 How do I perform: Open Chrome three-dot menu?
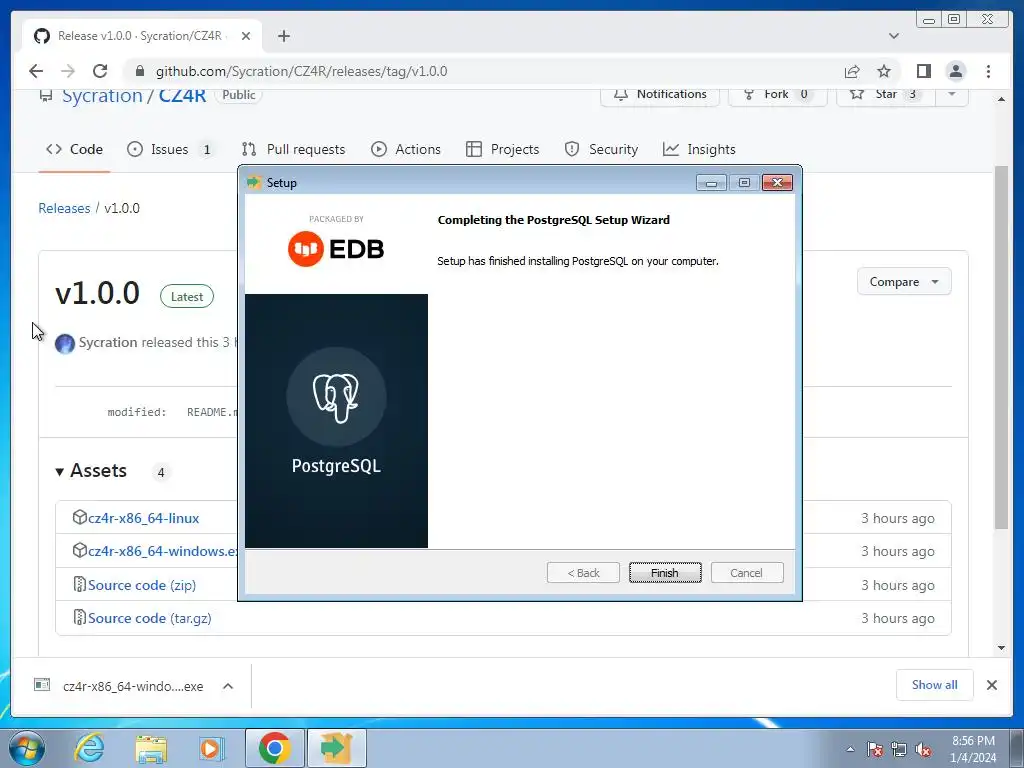pos(988,71)
